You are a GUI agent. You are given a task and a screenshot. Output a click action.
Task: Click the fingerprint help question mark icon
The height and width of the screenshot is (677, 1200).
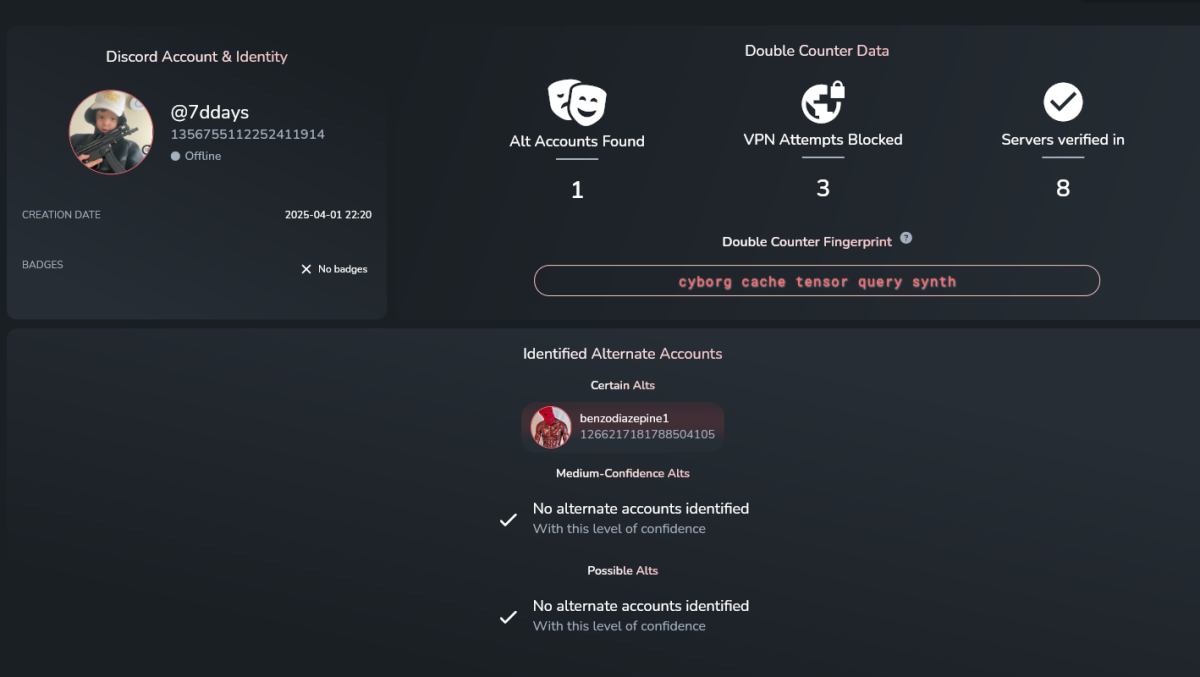tap(906, 238)
